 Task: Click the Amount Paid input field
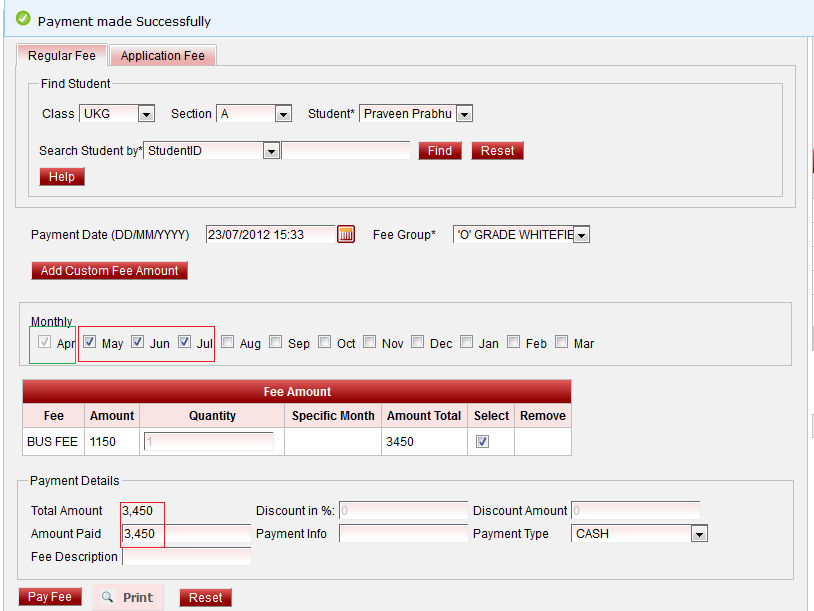click(x=186, y=534)
